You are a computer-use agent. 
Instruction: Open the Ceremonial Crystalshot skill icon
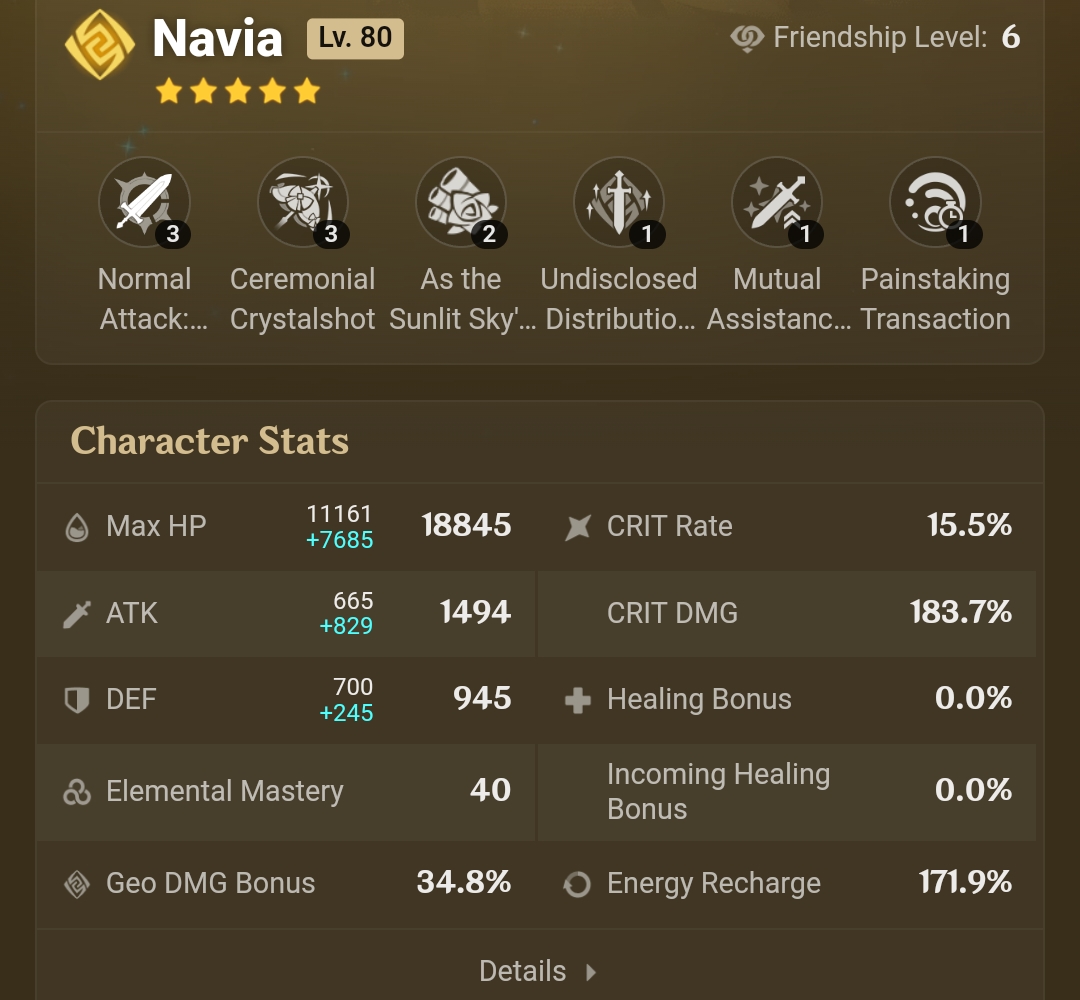302,201
